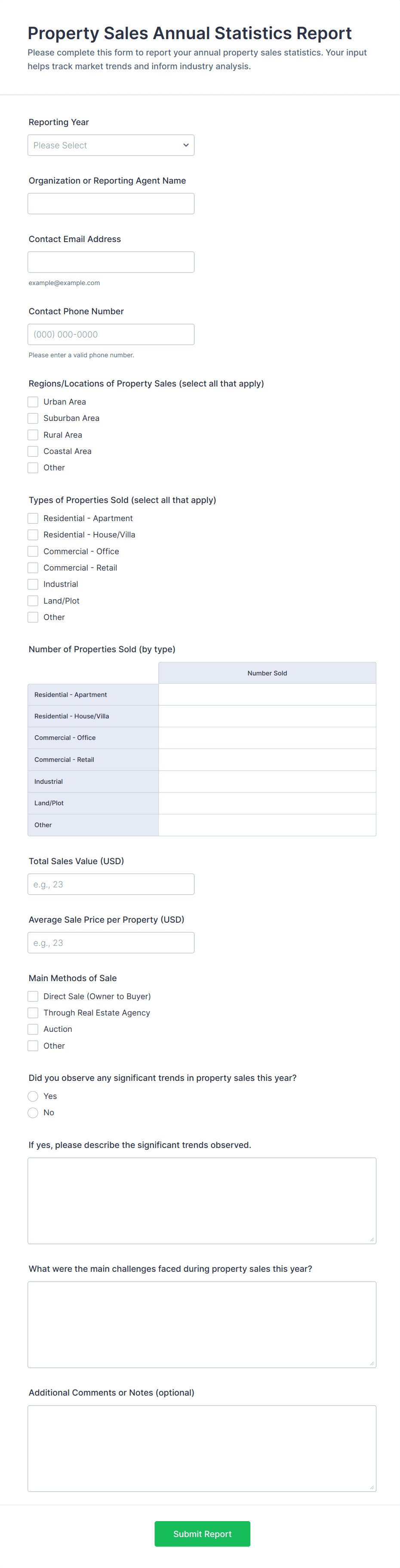The width and height of the screenshot is (400, 1568).
Task: Tick the Land/Plot property type
Action: coord(33,601)
